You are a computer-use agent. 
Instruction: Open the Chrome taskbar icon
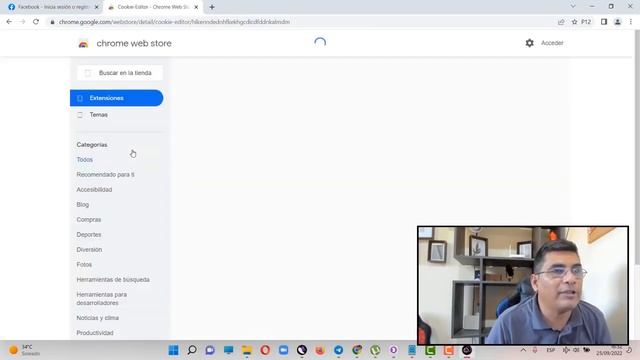click(x=357, y=350)
